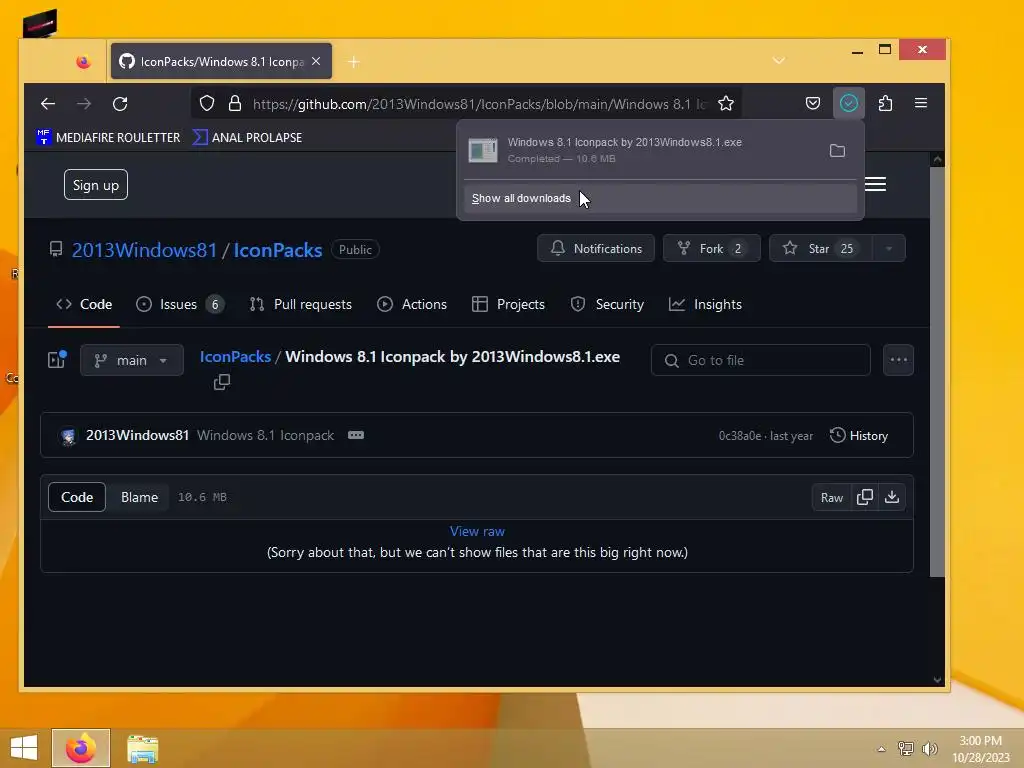Viewport: 1024px width, 768px height.
Task: Expand the Star lists dropdown arrow
Action: coord(889,248)
